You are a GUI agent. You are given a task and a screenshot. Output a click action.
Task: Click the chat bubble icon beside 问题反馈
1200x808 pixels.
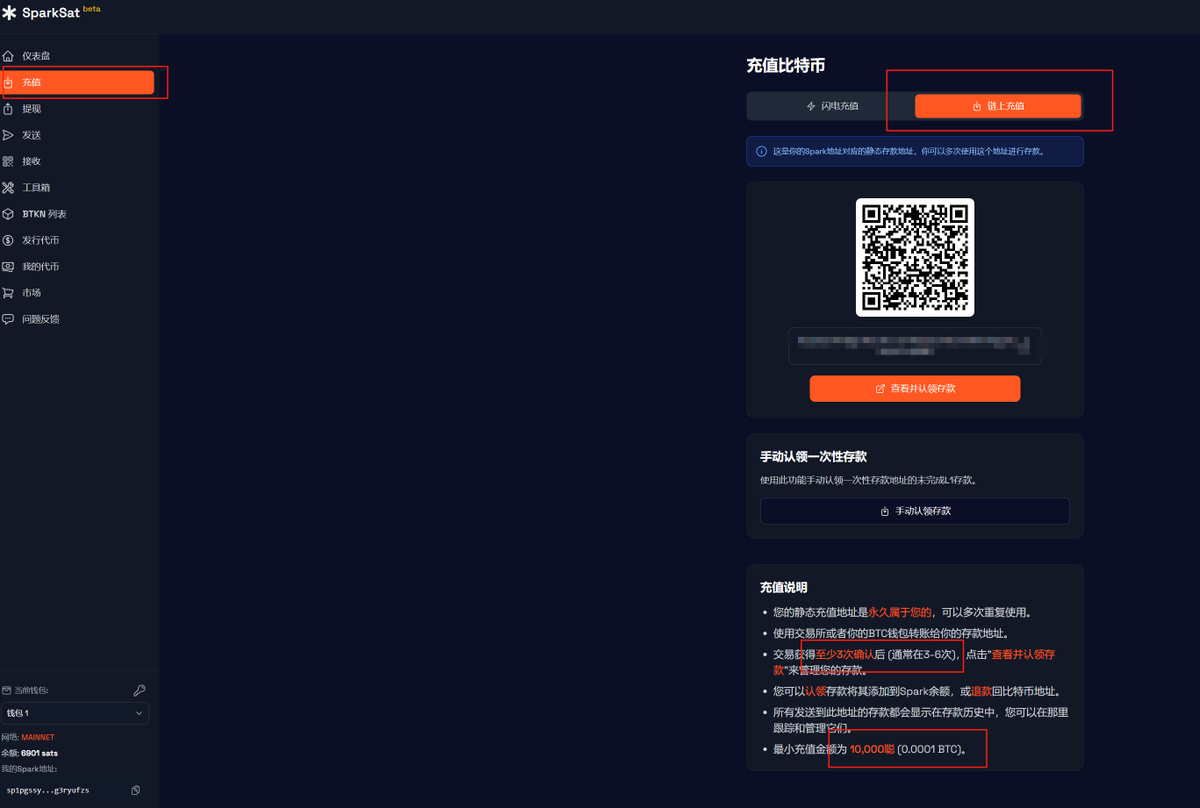[x=8, y=319]
